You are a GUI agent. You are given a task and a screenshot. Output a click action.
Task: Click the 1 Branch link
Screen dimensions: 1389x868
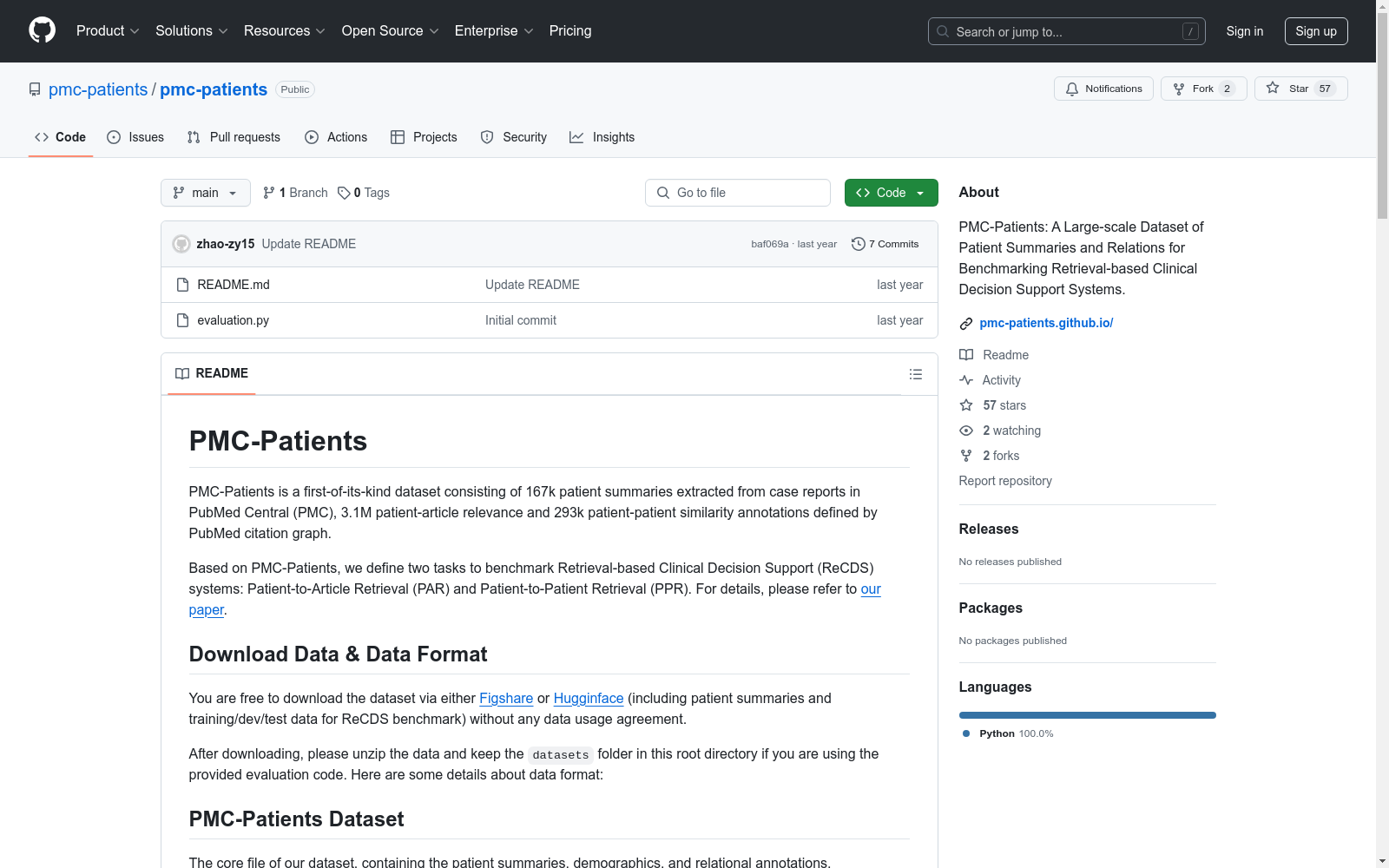click(x=295, y=193)
